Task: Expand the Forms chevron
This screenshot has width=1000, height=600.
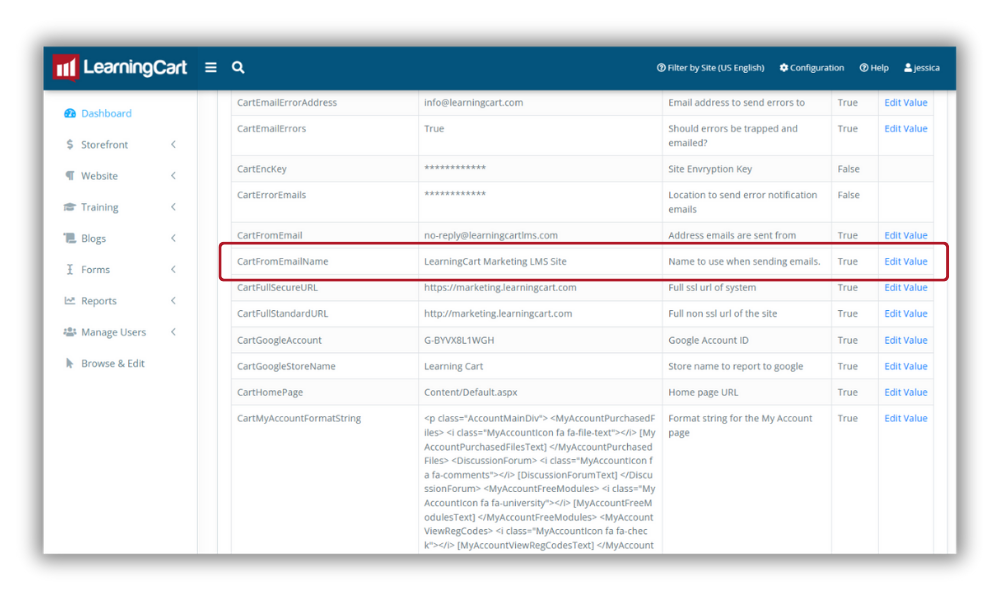Action: tap(173, 269)
